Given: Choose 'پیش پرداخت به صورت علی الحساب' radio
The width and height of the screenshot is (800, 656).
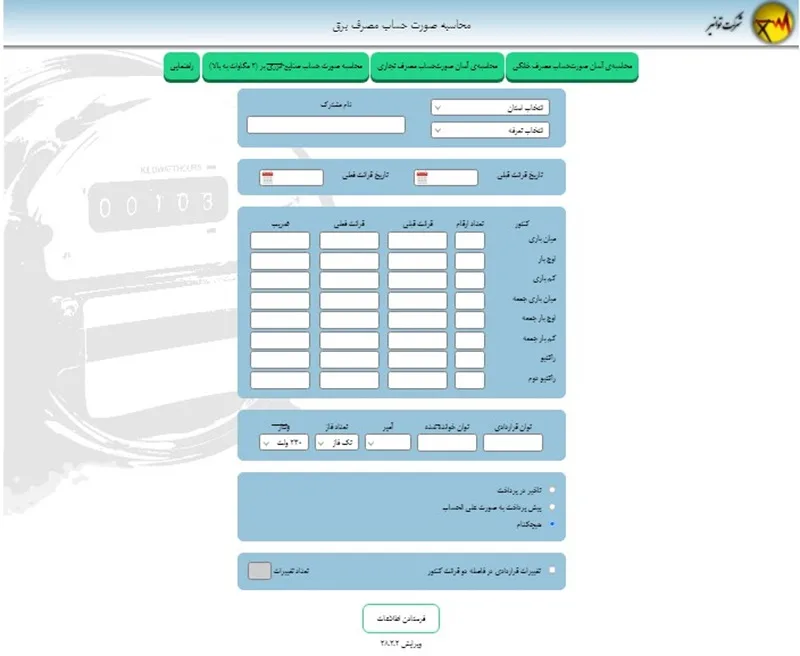Looking at the screenshot, I should [552, 507].
